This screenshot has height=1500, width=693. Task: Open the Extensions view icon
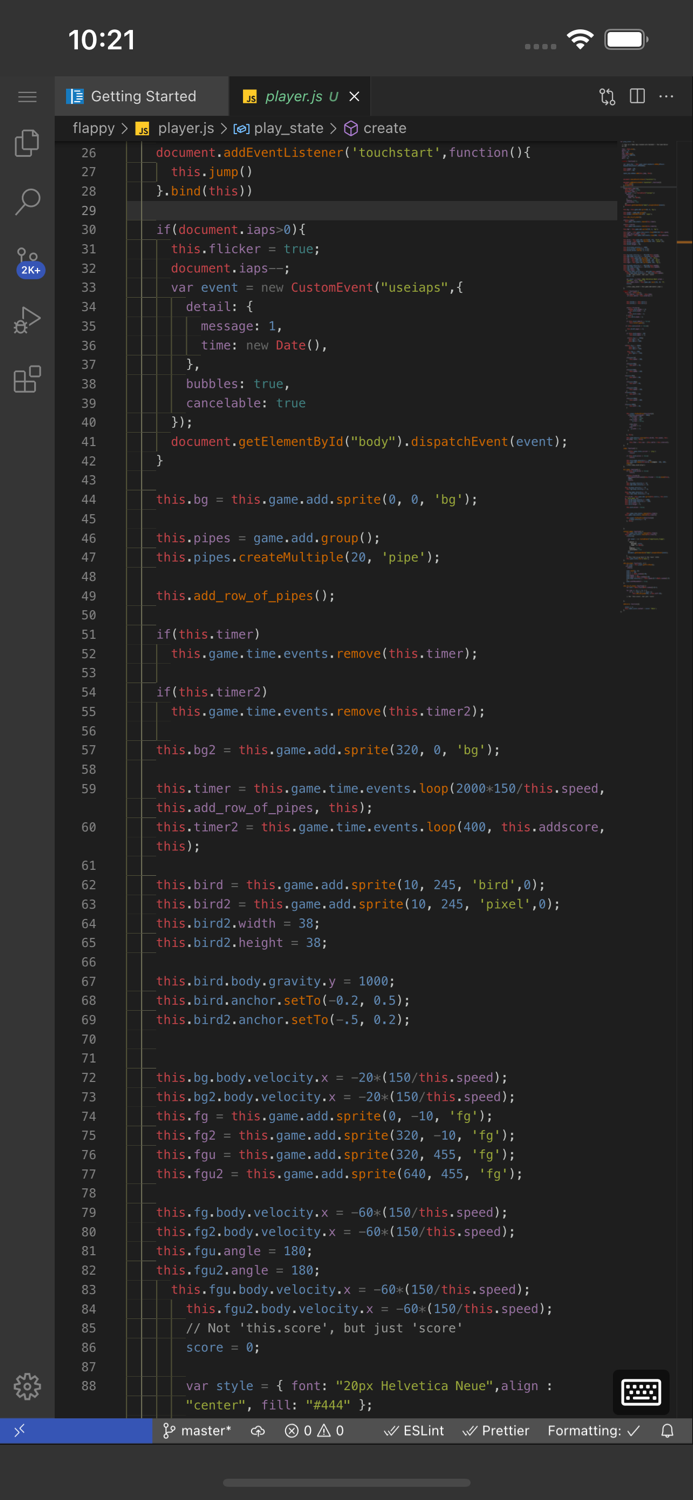tap(27, 379)
